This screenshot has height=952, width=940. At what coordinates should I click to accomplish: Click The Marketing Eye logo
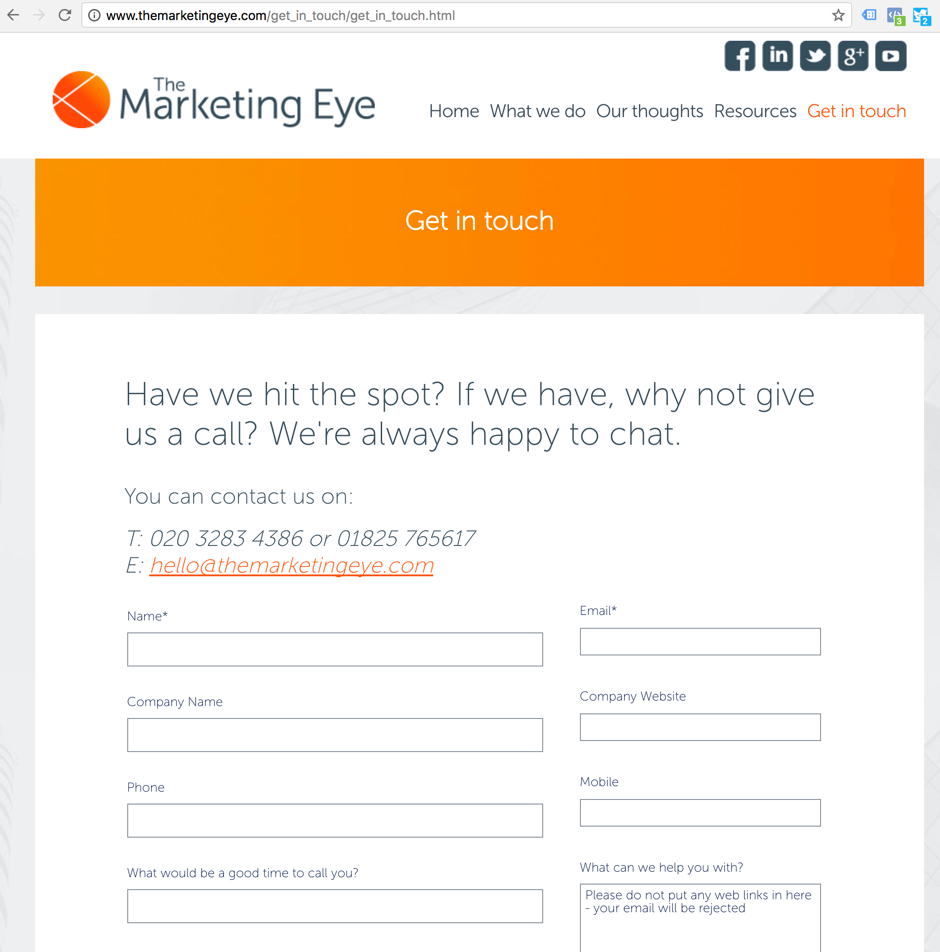pos(214,100)
